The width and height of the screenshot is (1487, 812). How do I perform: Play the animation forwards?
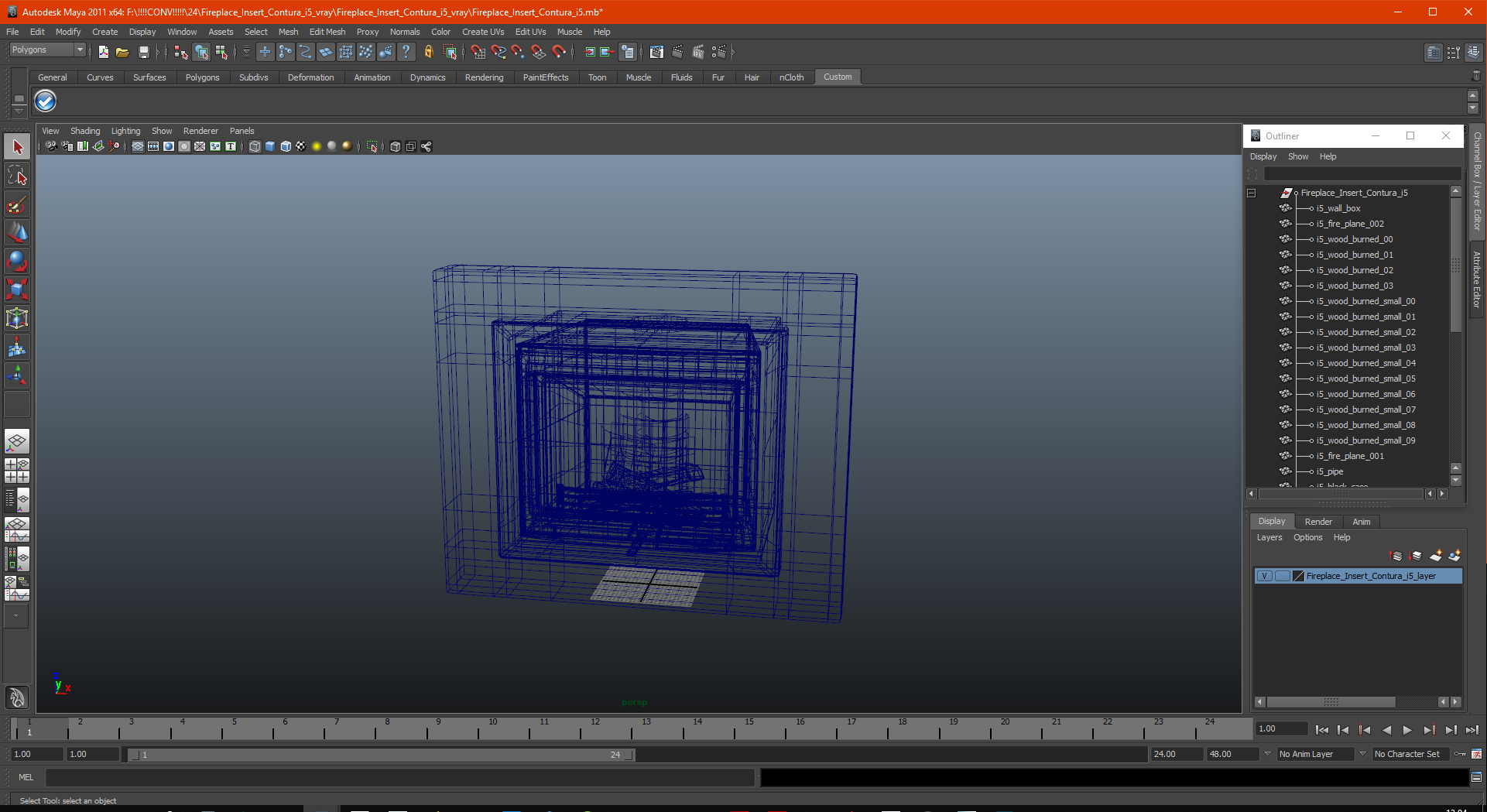(x=1407, y=730)
